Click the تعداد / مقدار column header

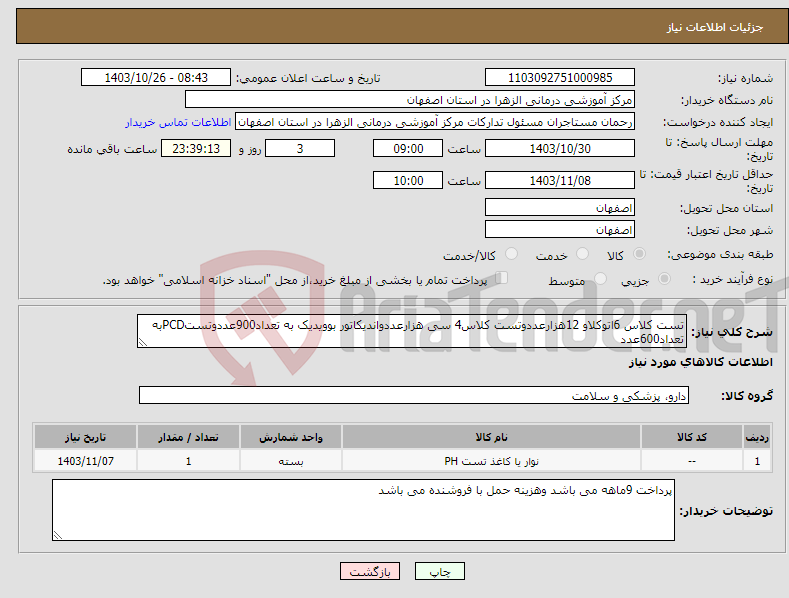[188, 437]
